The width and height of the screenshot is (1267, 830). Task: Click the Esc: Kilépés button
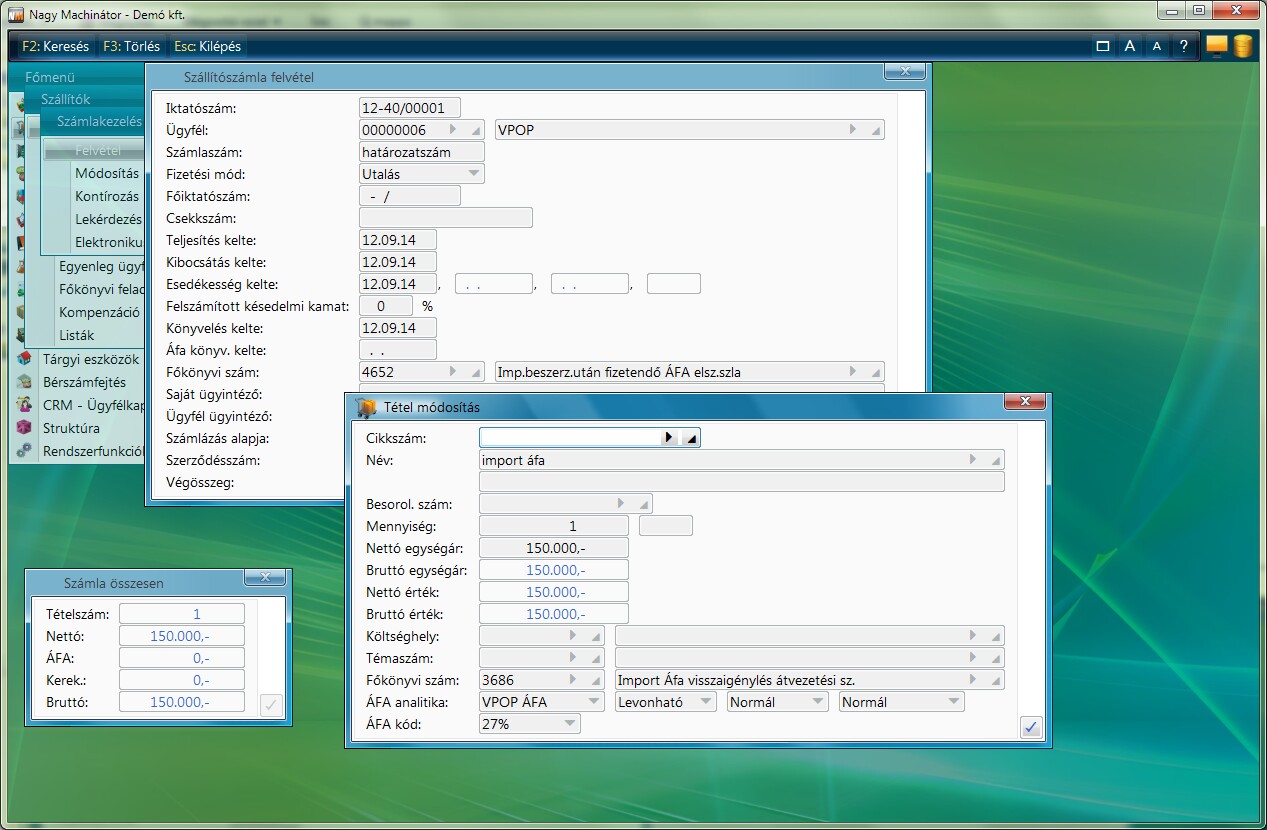(207, 46)
